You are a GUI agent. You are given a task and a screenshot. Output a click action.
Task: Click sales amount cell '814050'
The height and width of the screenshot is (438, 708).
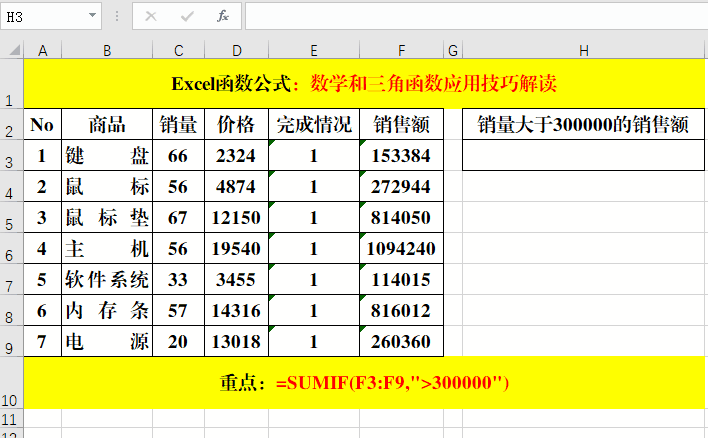(x=401, y=217)
